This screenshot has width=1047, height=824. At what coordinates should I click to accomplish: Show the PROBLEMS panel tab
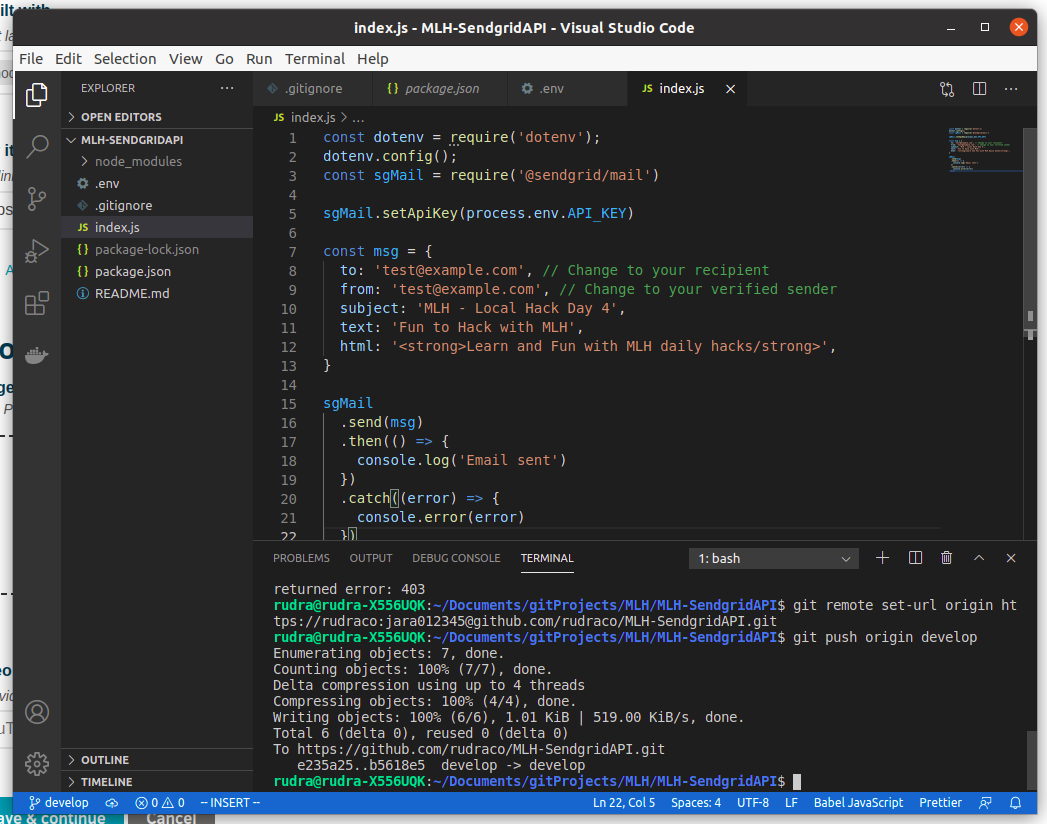pyautogui.click(x=301, y=558)
